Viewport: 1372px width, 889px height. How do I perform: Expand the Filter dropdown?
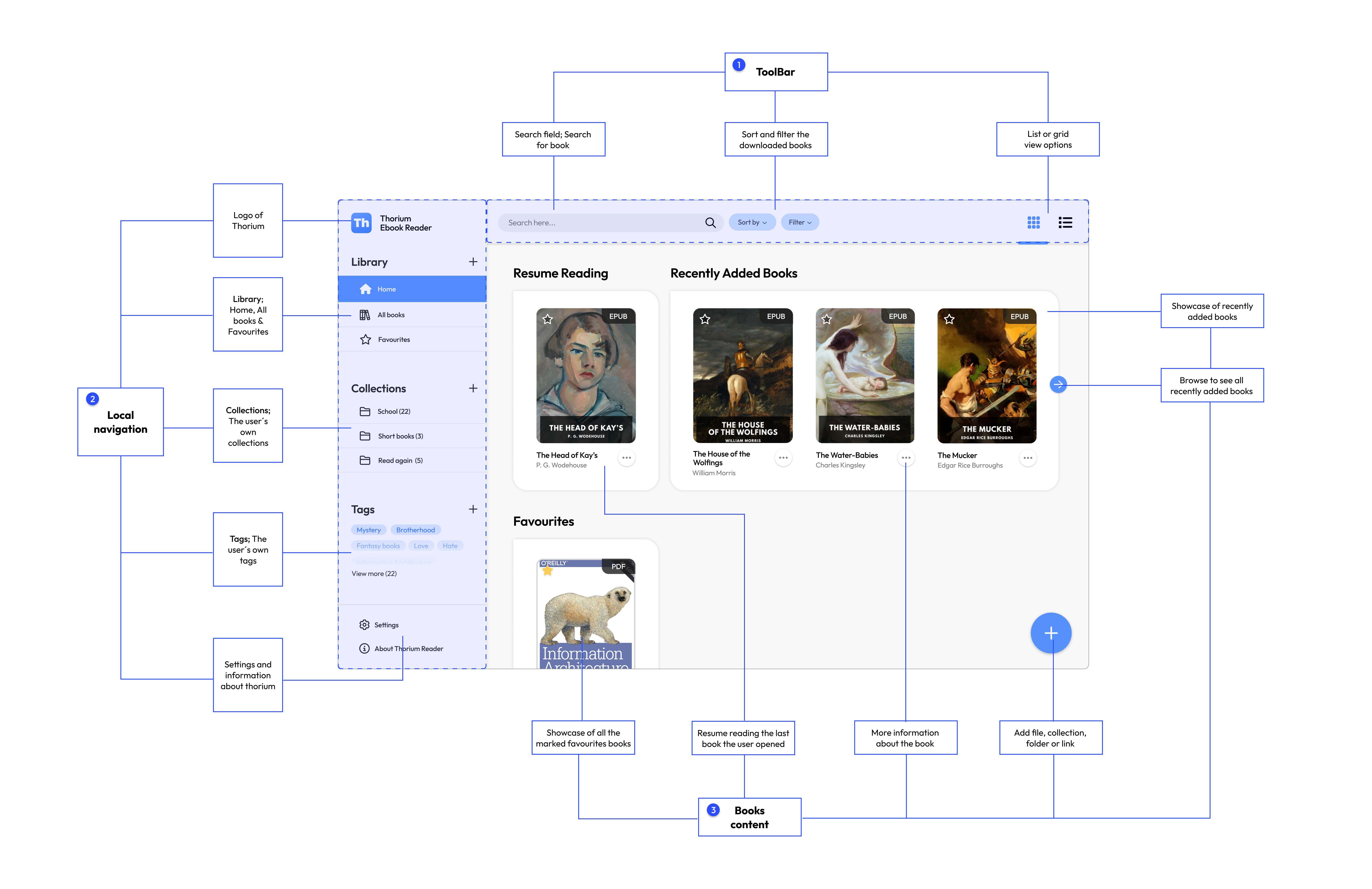coord(799,222)
